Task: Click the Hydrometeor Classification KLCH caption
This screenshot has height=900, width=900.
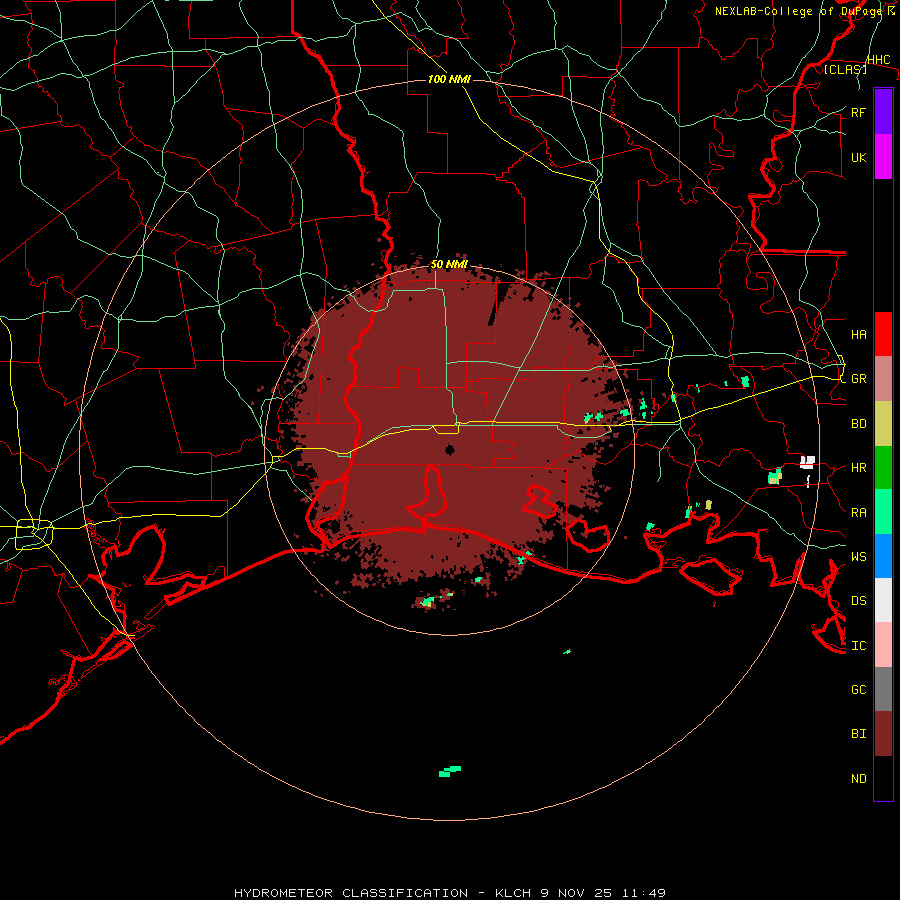Action: 449,893
